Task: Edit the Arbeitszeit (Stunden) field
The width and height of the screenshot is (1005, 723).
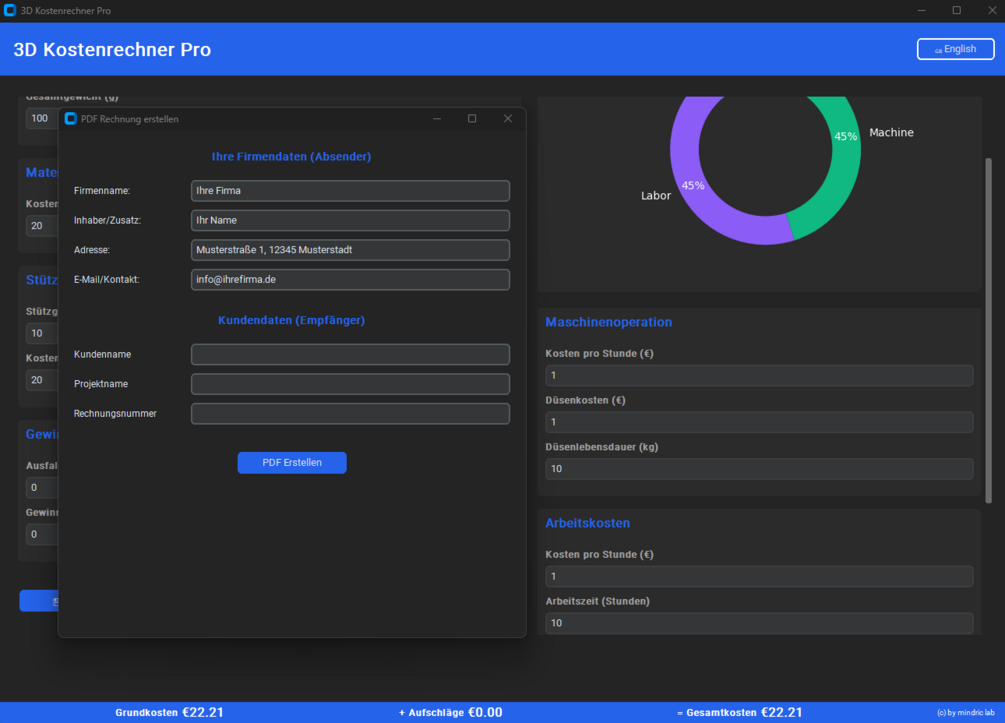Action: [759, 623]
